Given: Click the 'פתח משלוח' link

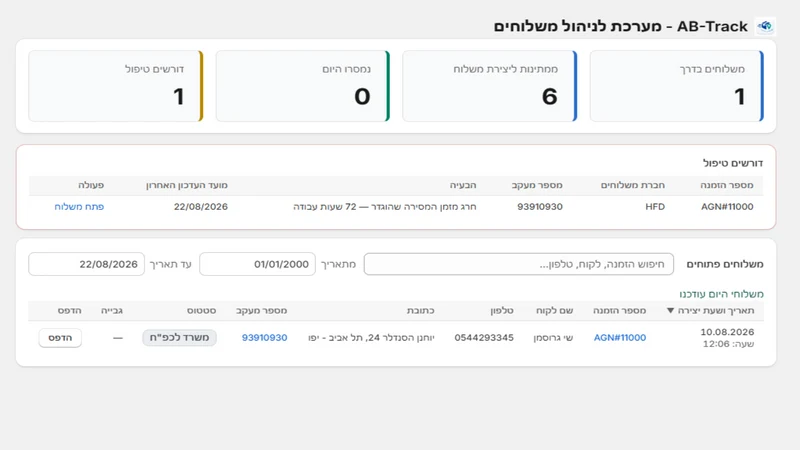Looking at the screenshot, I should [x=79, y=207].
